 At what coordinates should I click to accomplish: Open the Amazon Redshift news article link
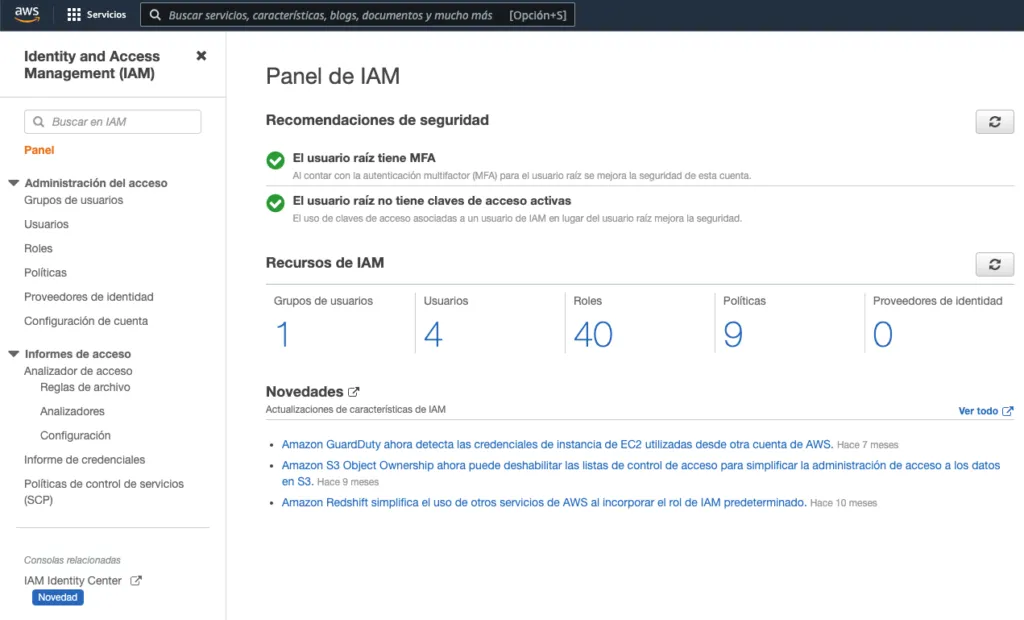click(x=544, y=502)
